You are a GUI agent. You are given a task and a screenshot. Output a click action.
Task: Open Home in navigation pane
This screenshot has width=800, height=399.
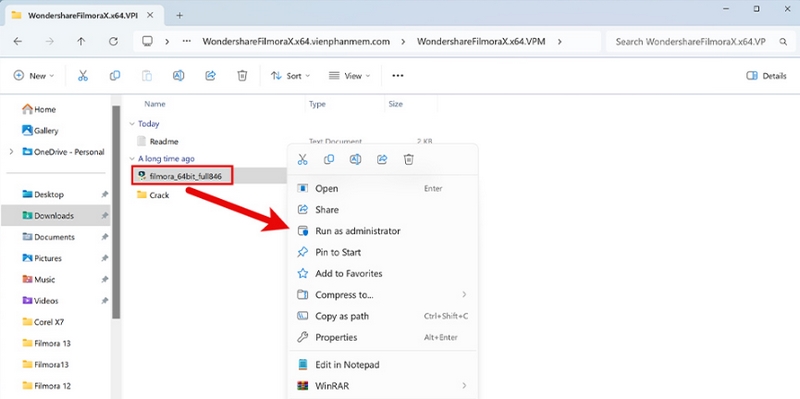pos(39,109)
